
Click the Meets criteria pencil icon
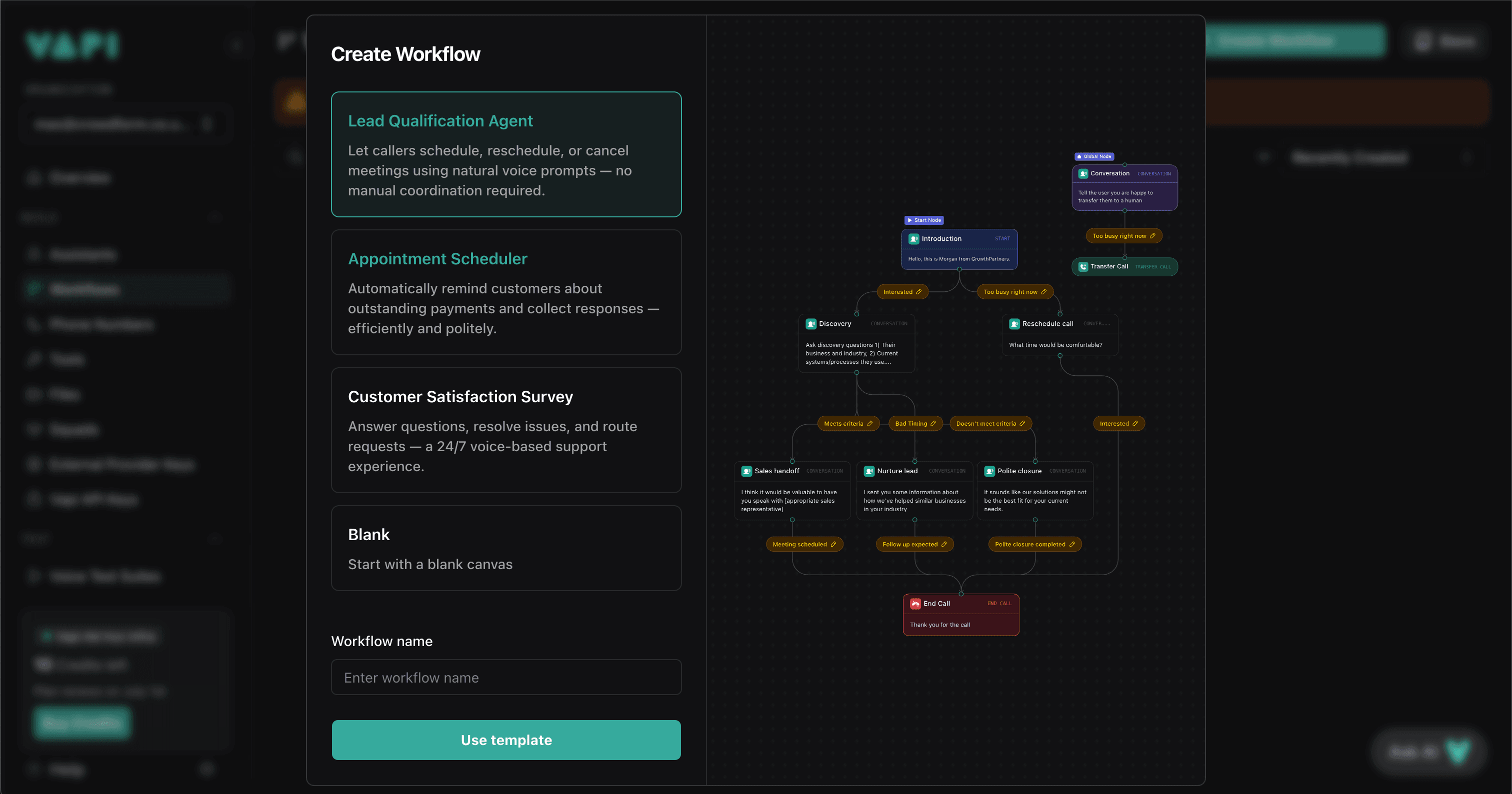click(870, 423)
